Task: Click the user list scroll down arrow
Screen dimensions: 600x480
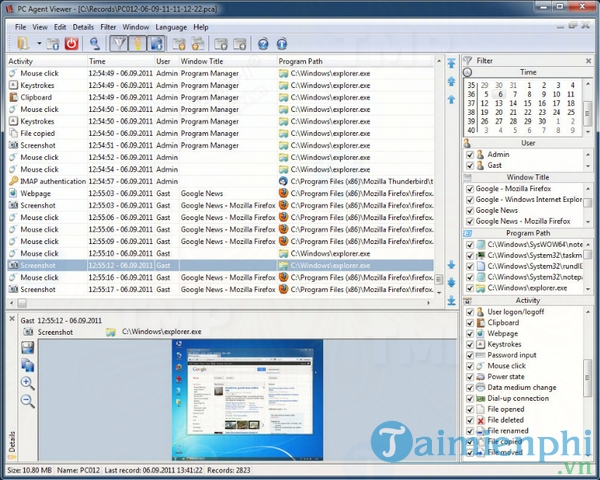Action: (588, 166)
